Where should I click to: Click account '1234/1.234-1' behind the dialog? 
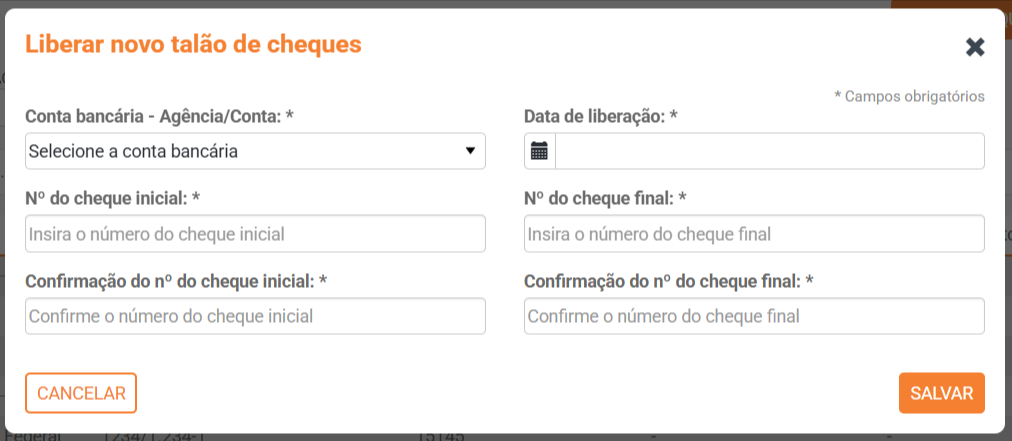coord(155,436)
